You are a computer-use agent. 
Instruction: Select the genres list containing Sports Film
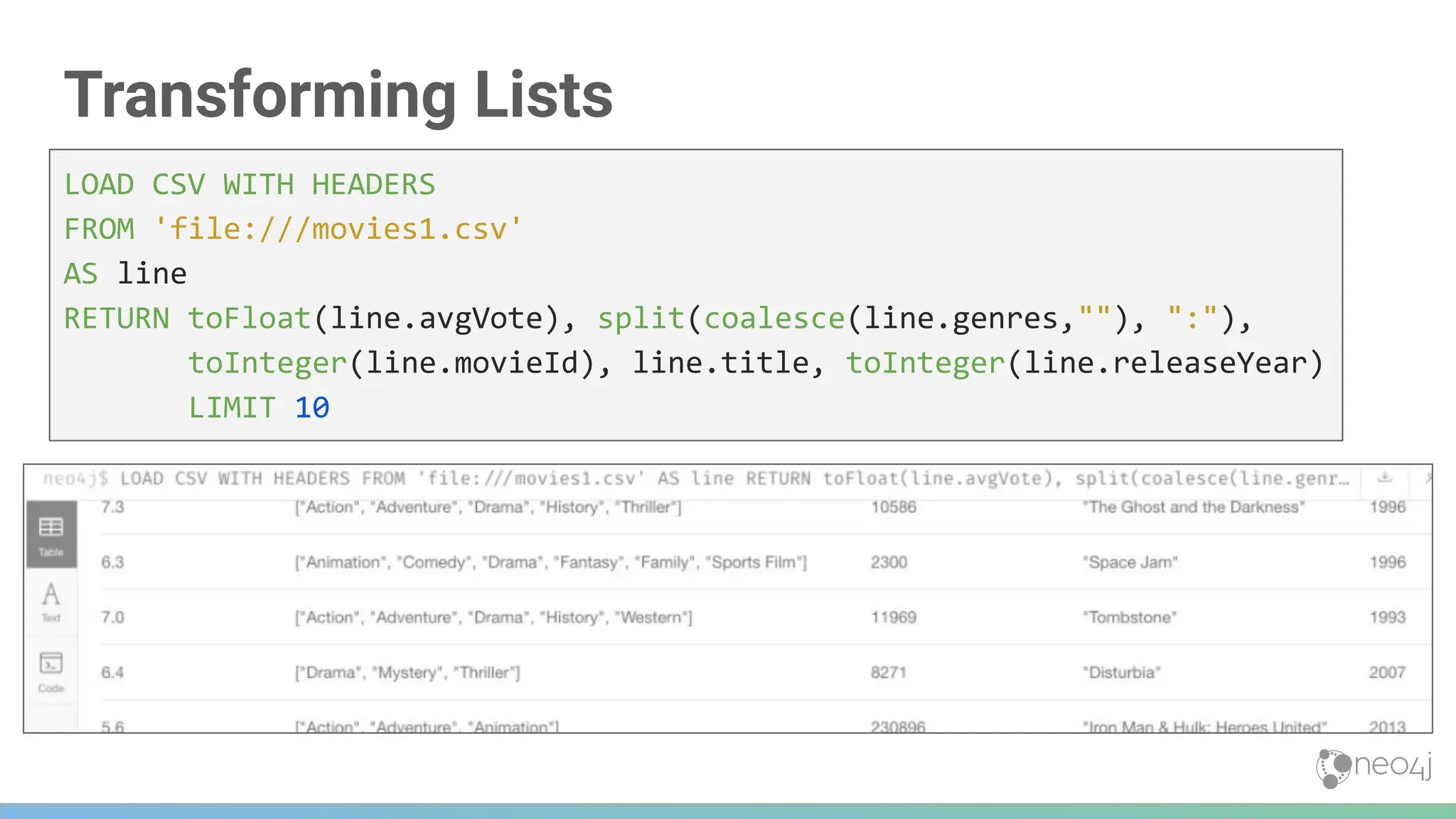[x=551, y=562]
